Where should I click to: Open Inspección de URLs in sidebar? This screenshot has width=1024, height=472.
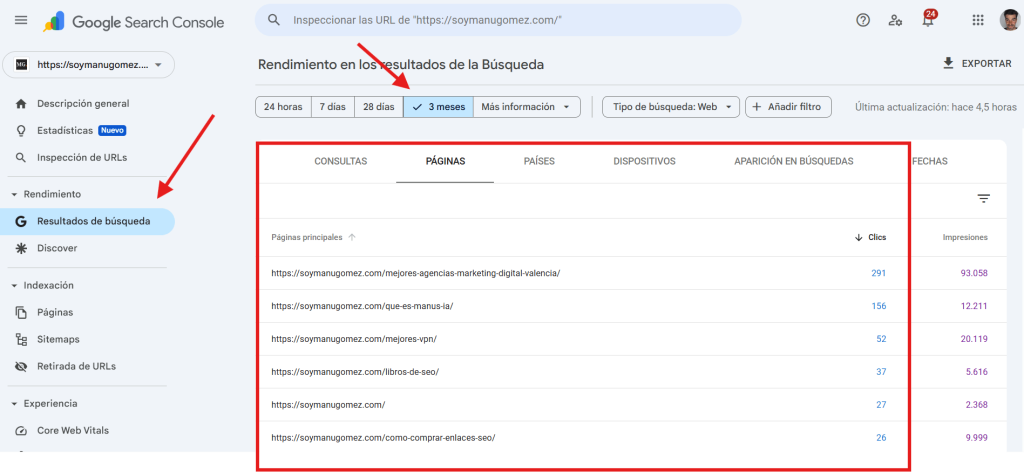82,157
